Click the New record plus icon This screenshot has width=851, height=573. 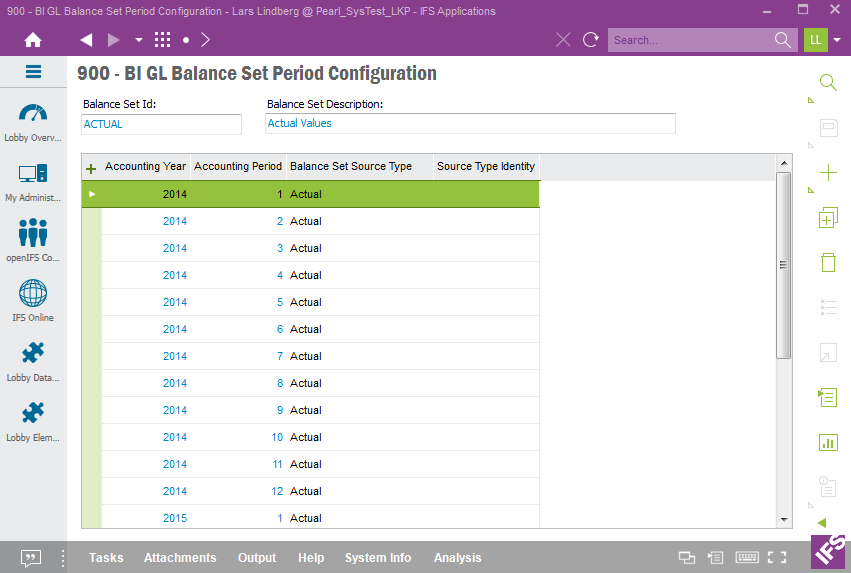828,173
